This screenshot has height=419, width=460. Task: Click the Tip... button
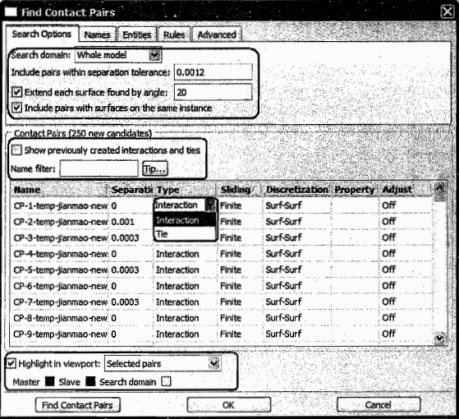tap(155, 169)
